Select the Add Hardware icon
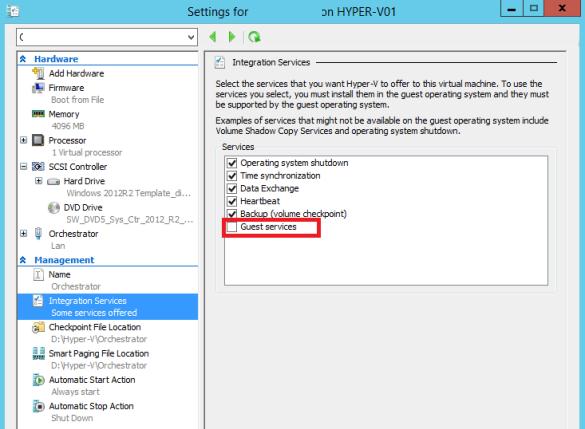Image resolution: width=585 pixels, height=429 pixels. (38, 73)
